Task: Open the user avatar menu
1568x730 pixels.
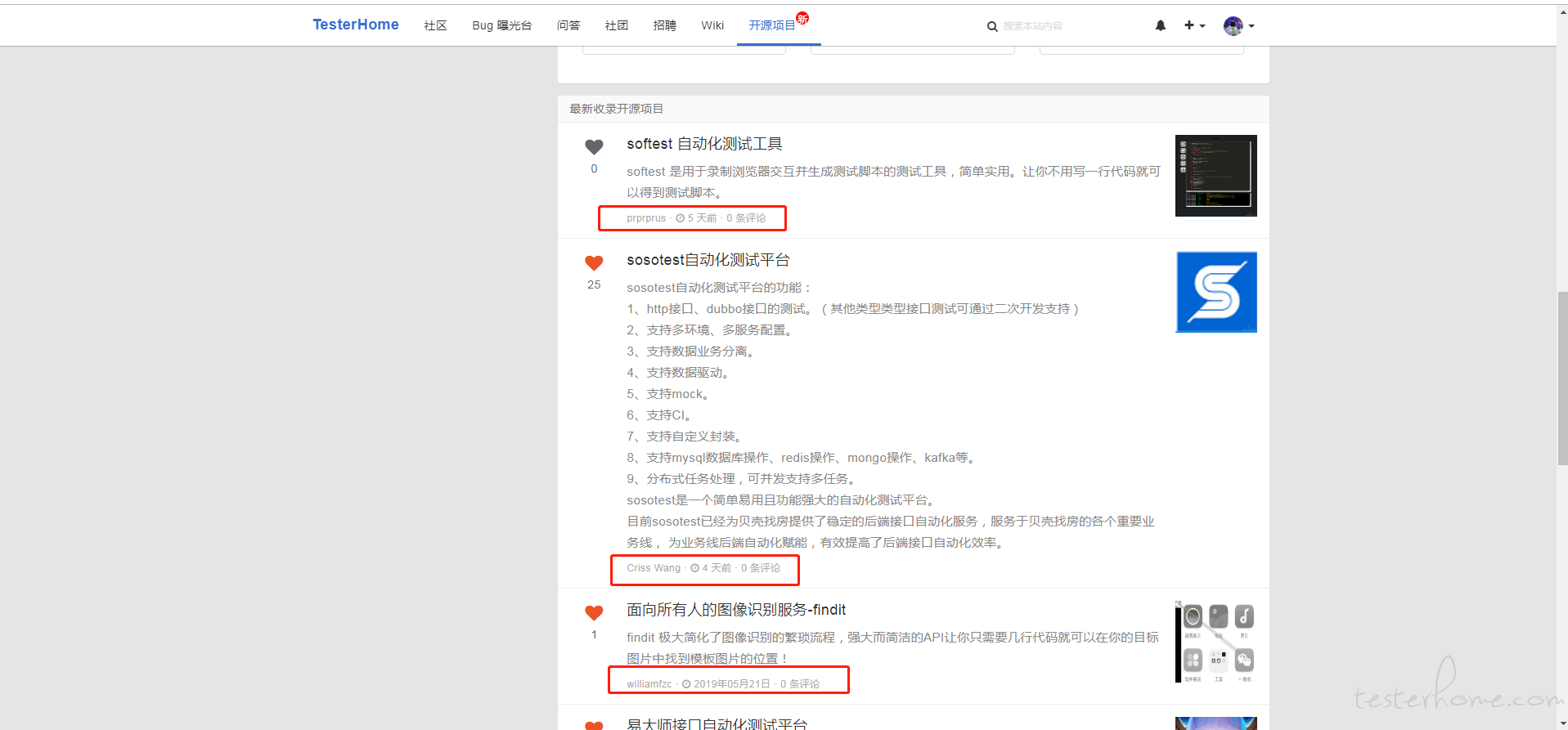Action: (x=1238, y=26)
